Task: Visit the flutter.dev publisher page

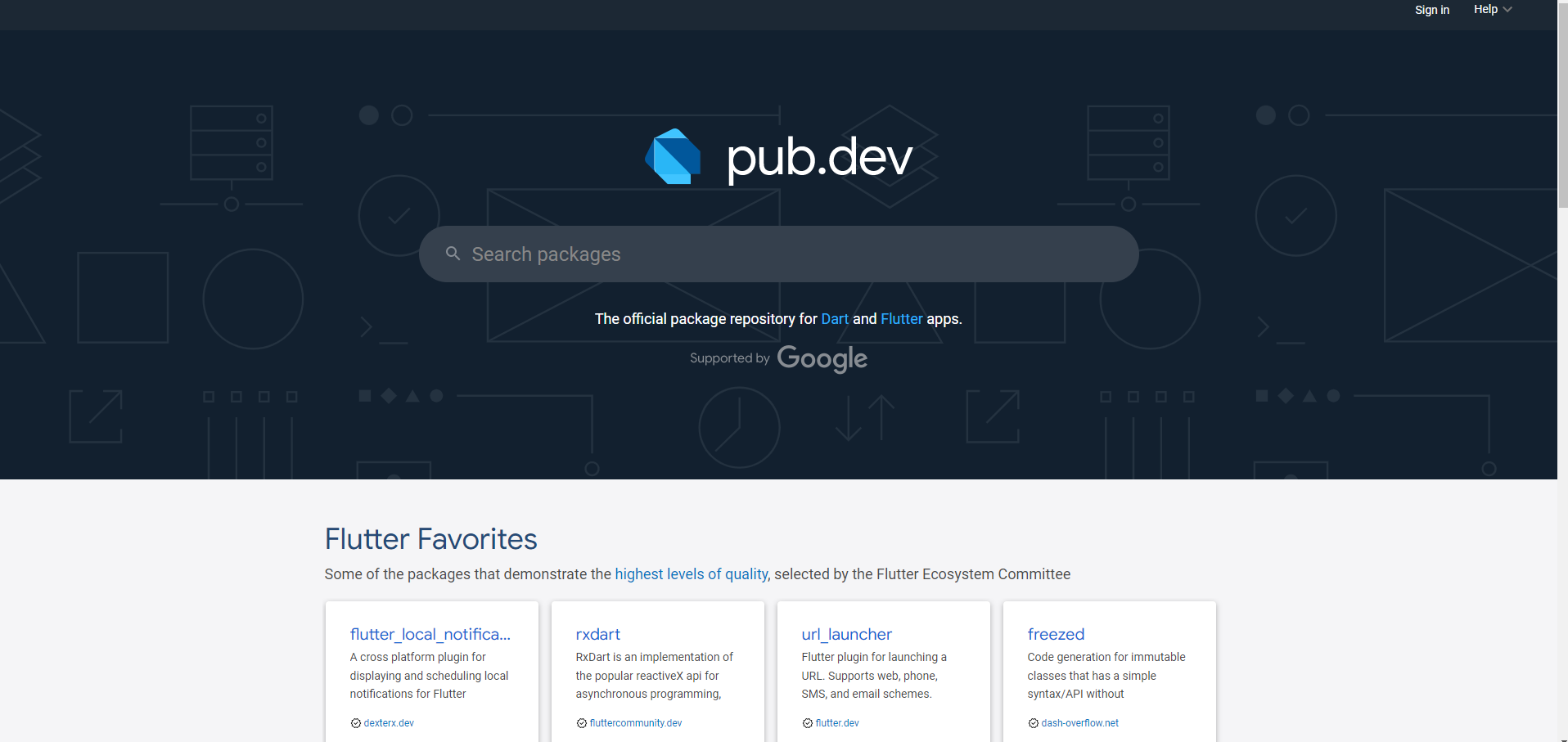Action: tap(837, 723)
